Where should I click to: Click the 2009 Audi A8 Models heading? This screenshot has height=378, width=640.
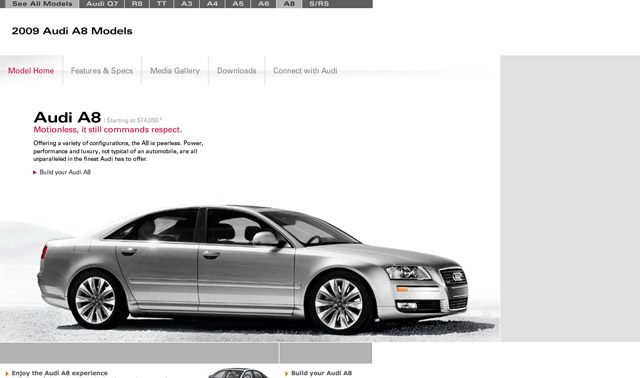72,31
